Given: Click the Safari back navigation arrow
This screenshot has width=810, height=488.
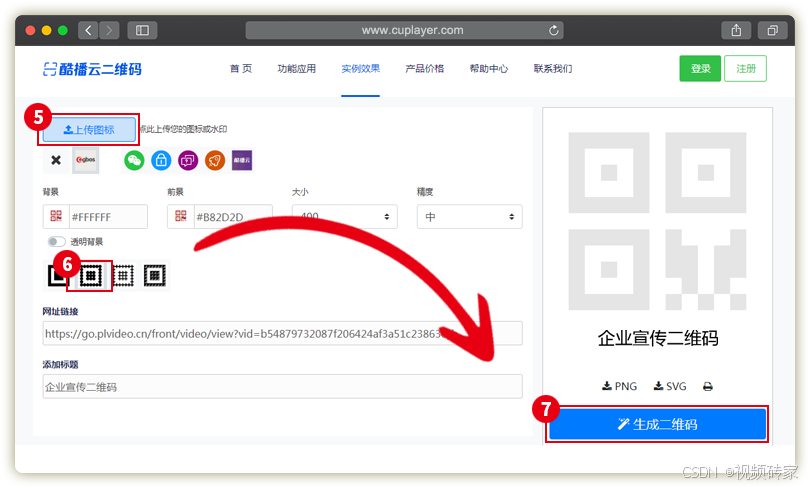Looking at the screenshot, I should [x=88, y=30].
